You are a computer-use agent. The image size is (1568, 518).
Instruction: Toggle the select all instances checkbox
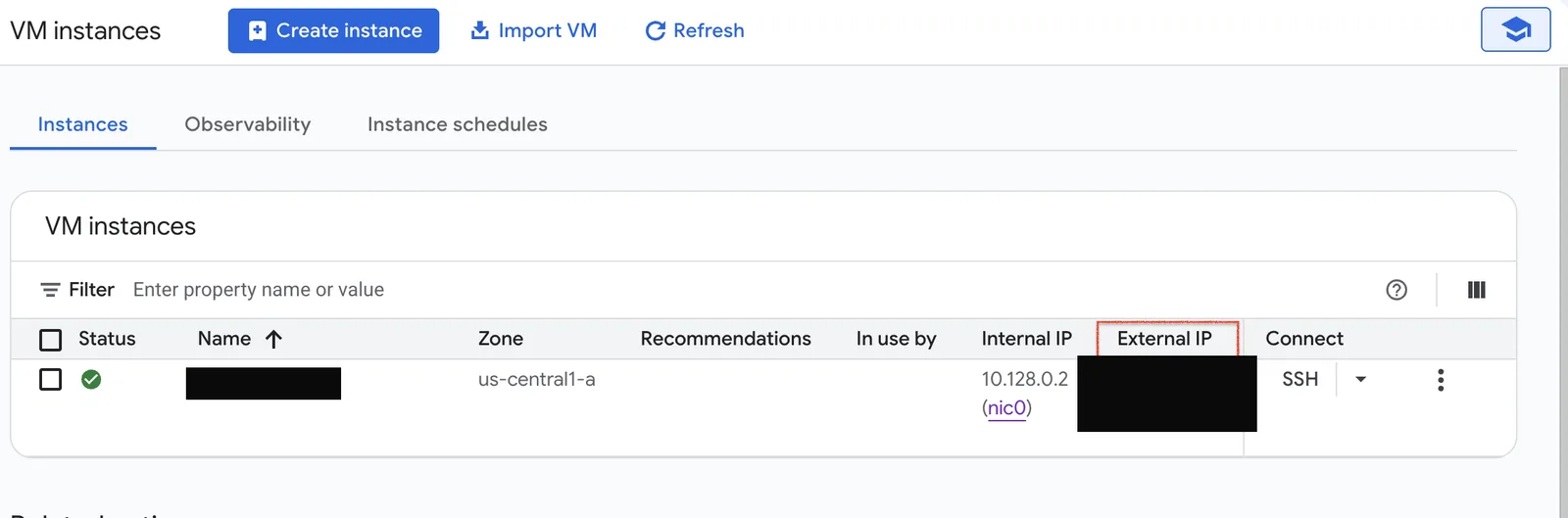coord(50,340)
